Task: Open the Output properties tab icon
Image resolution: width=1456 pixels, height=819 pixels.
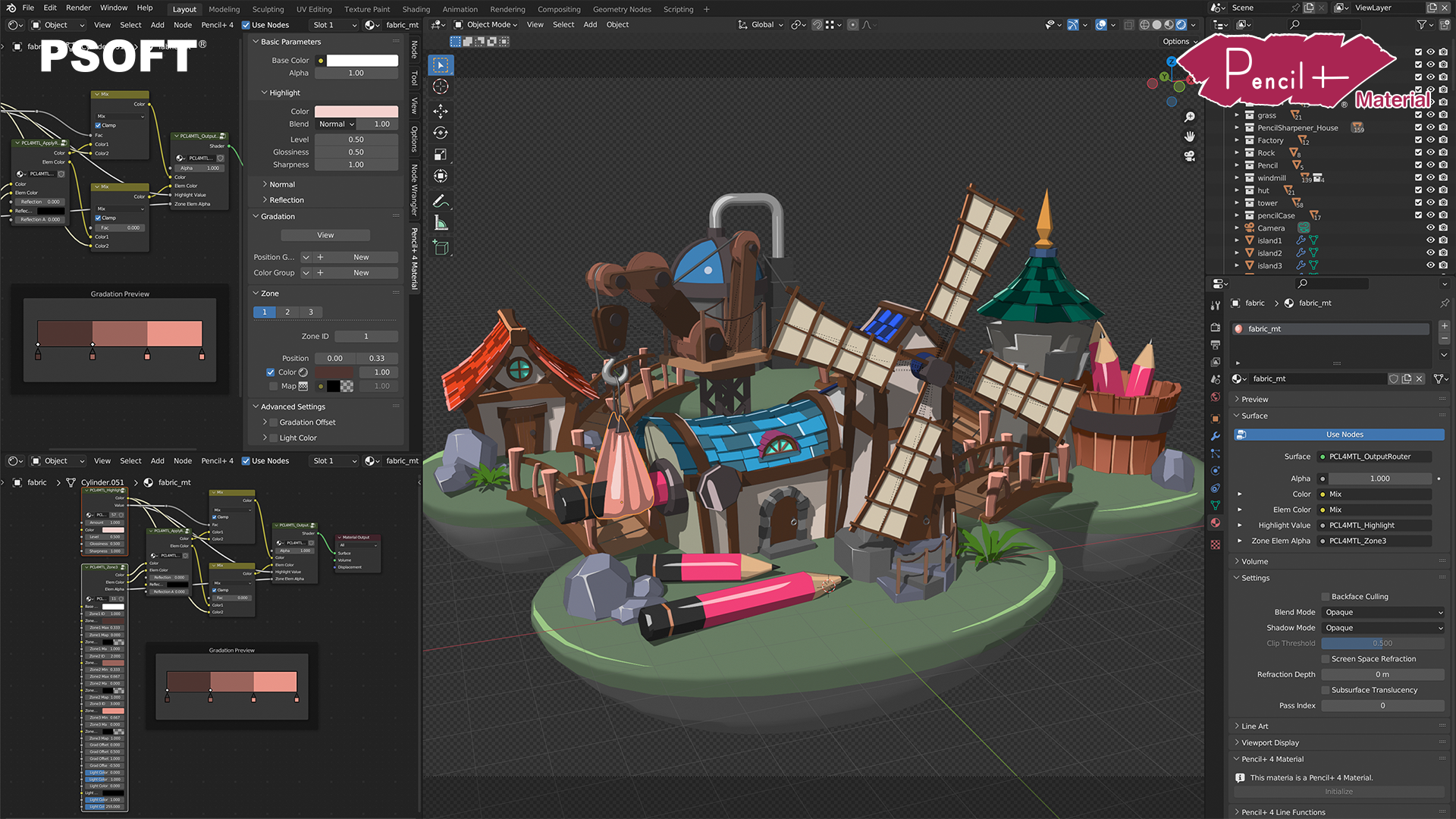Action: [1216, 344]
